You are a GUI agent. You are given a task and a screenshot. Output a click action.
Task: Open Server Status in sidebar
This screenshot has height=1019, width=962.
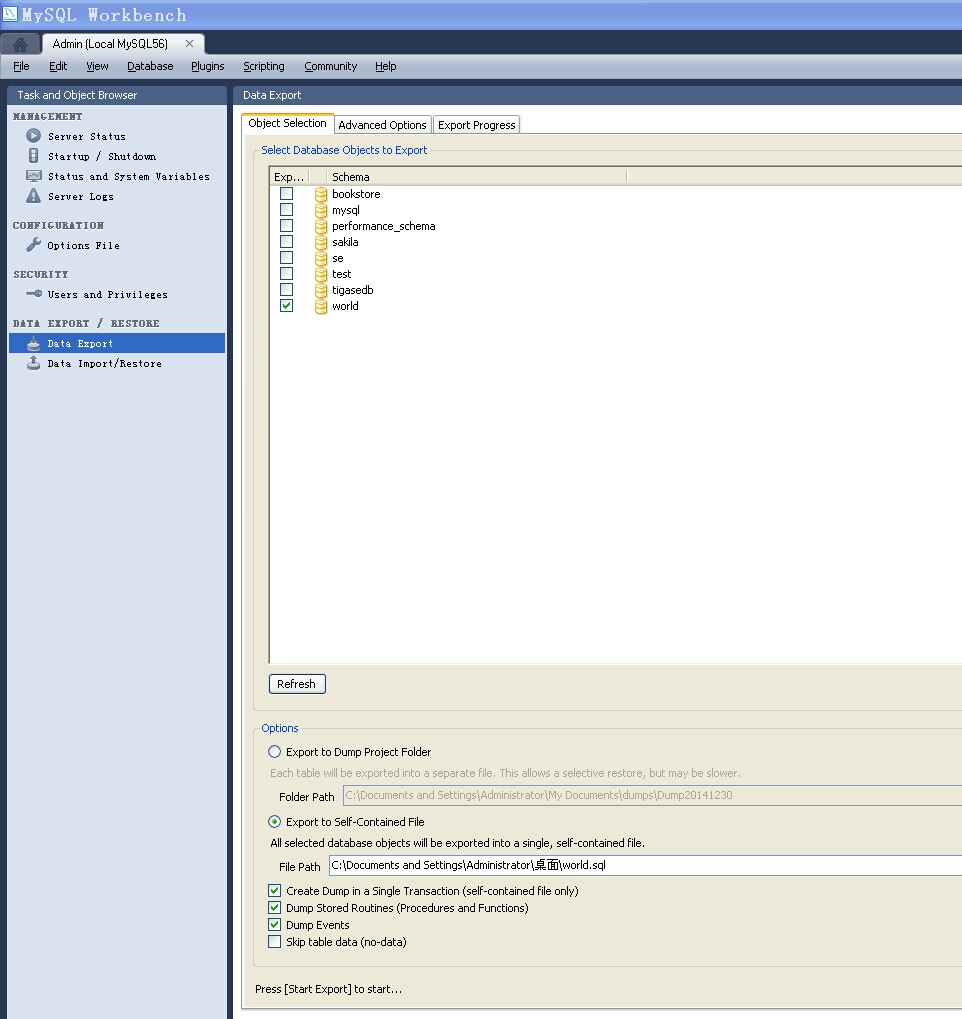pyautogui.click(x=87, y=136)
